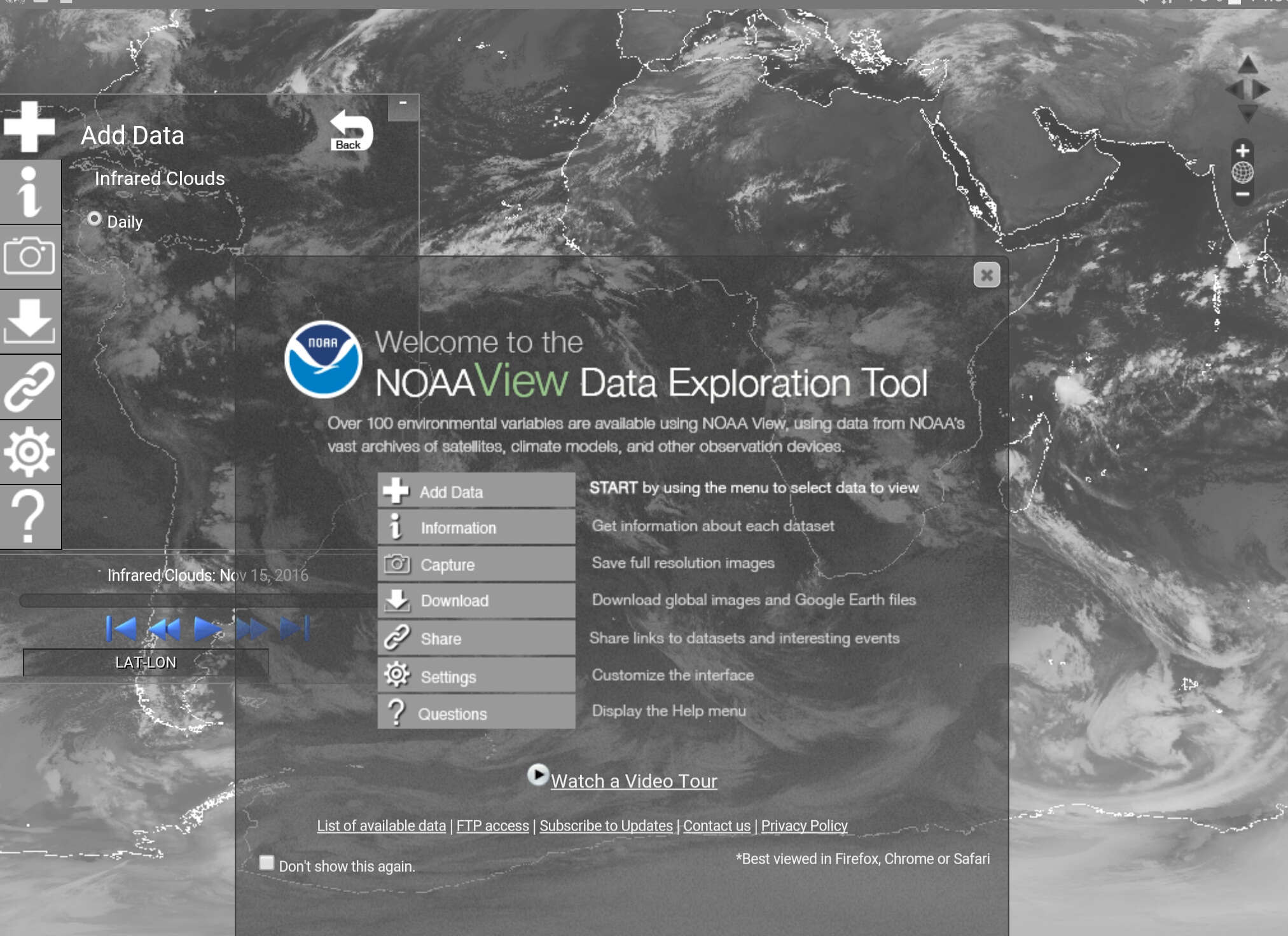Click the NOAA logo in welcome dialog
1288x936 pixels.
point(323,359)
